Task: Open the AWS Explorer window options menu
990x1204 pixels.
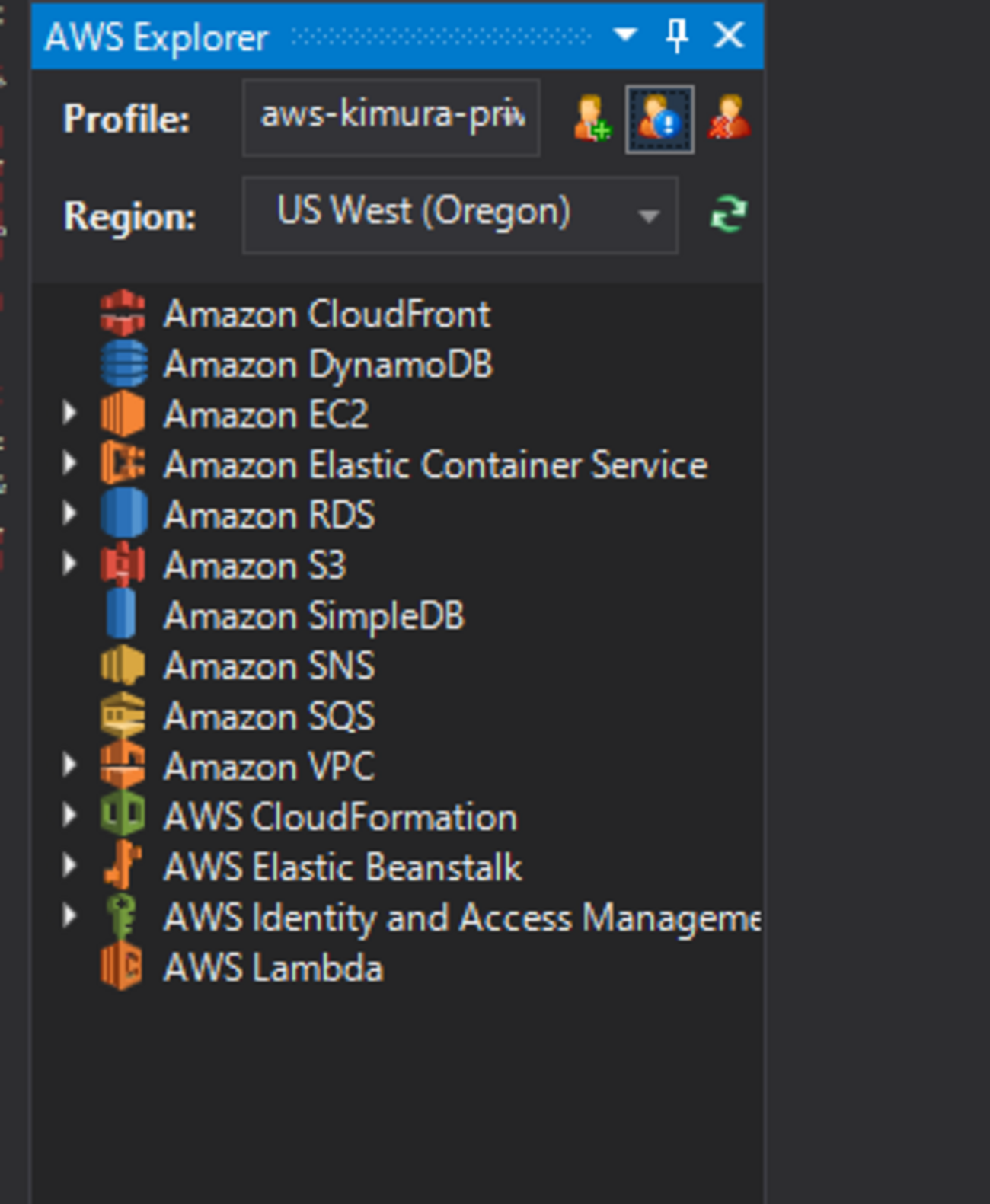Action: (624, 35)
